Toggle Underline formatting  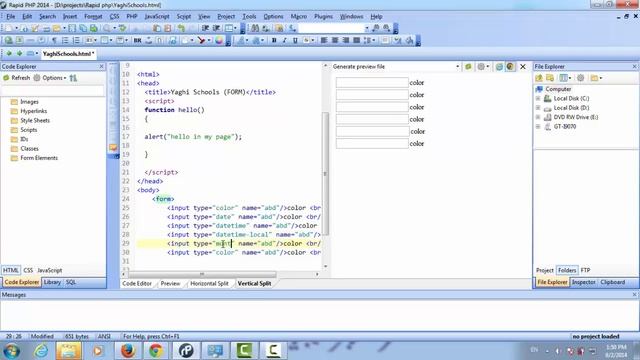[295, 40]
